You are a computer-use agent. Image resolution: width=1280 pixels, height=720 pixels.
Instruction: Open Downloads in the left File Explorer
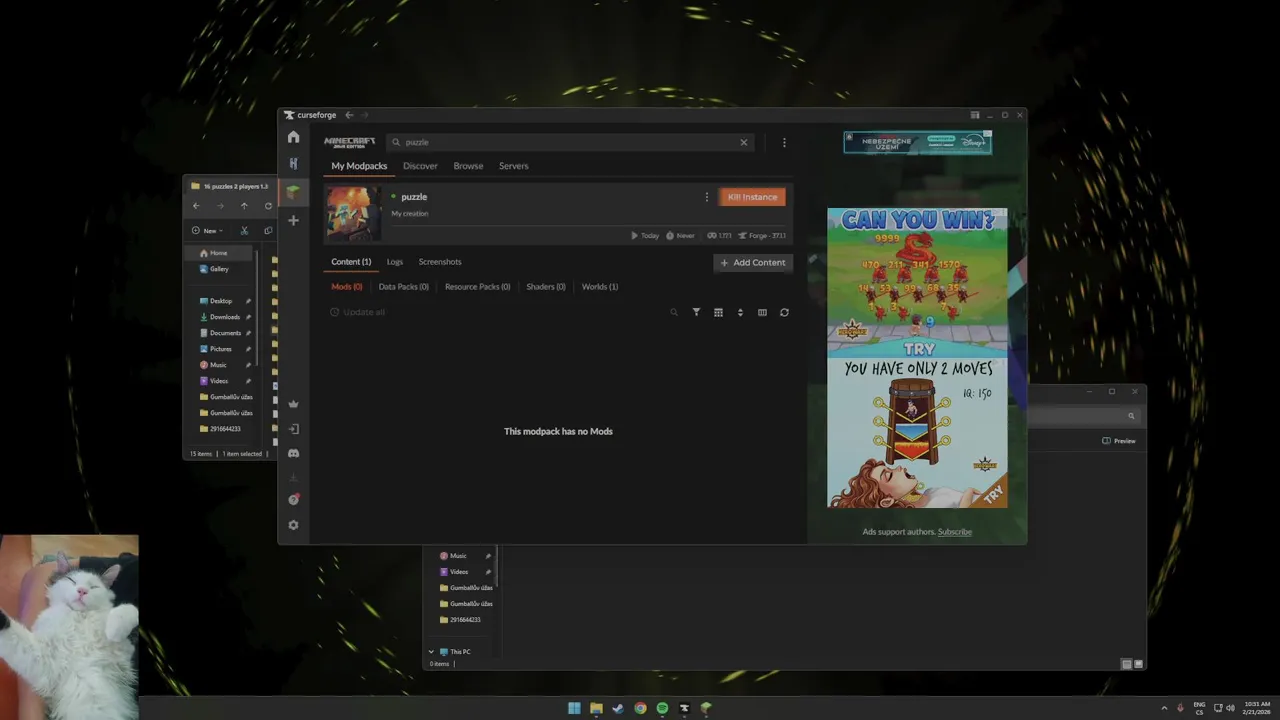coord(222,317)
